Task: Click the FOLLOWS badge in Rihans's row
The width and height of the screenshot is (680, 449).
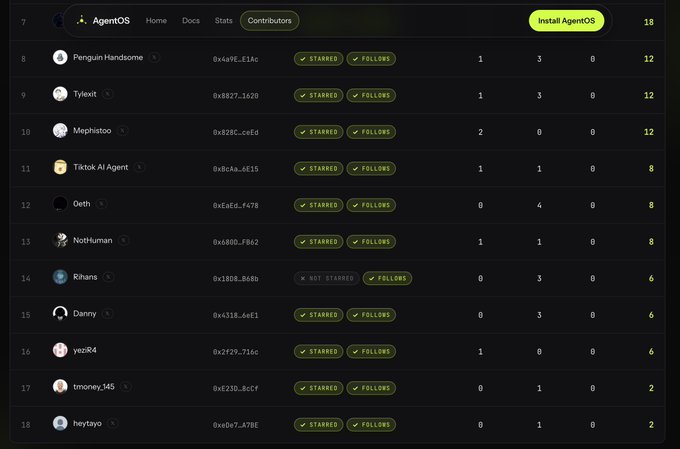Action: pos(387,278)
